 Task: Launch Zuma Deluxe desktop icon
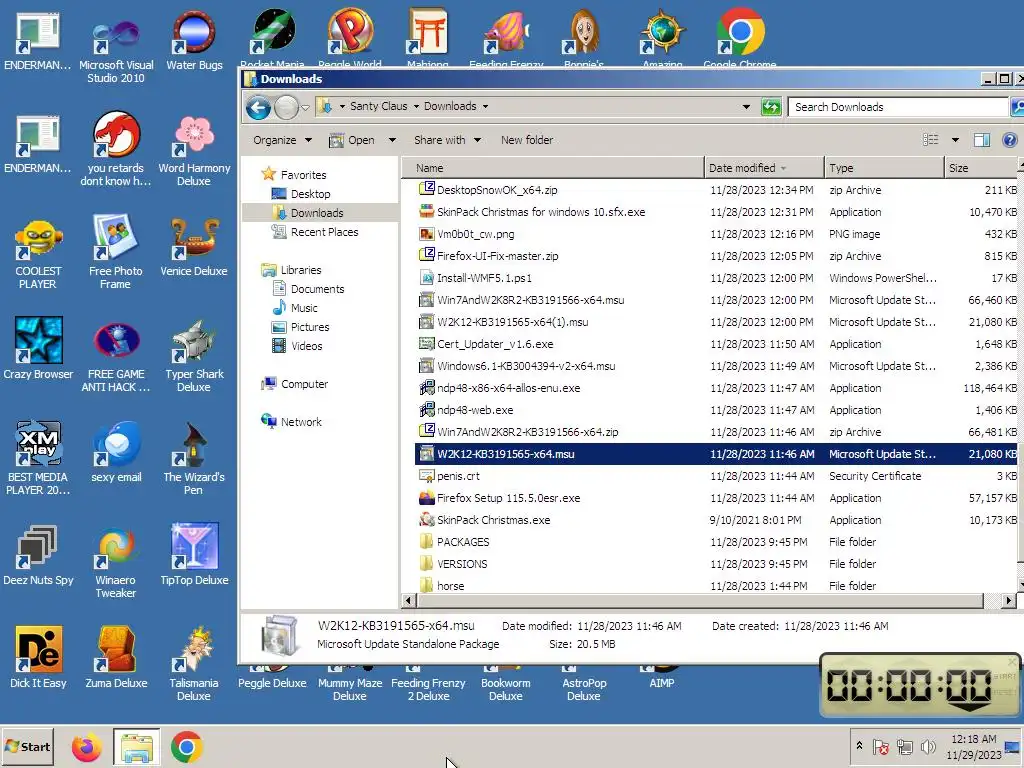click(116, 658)
